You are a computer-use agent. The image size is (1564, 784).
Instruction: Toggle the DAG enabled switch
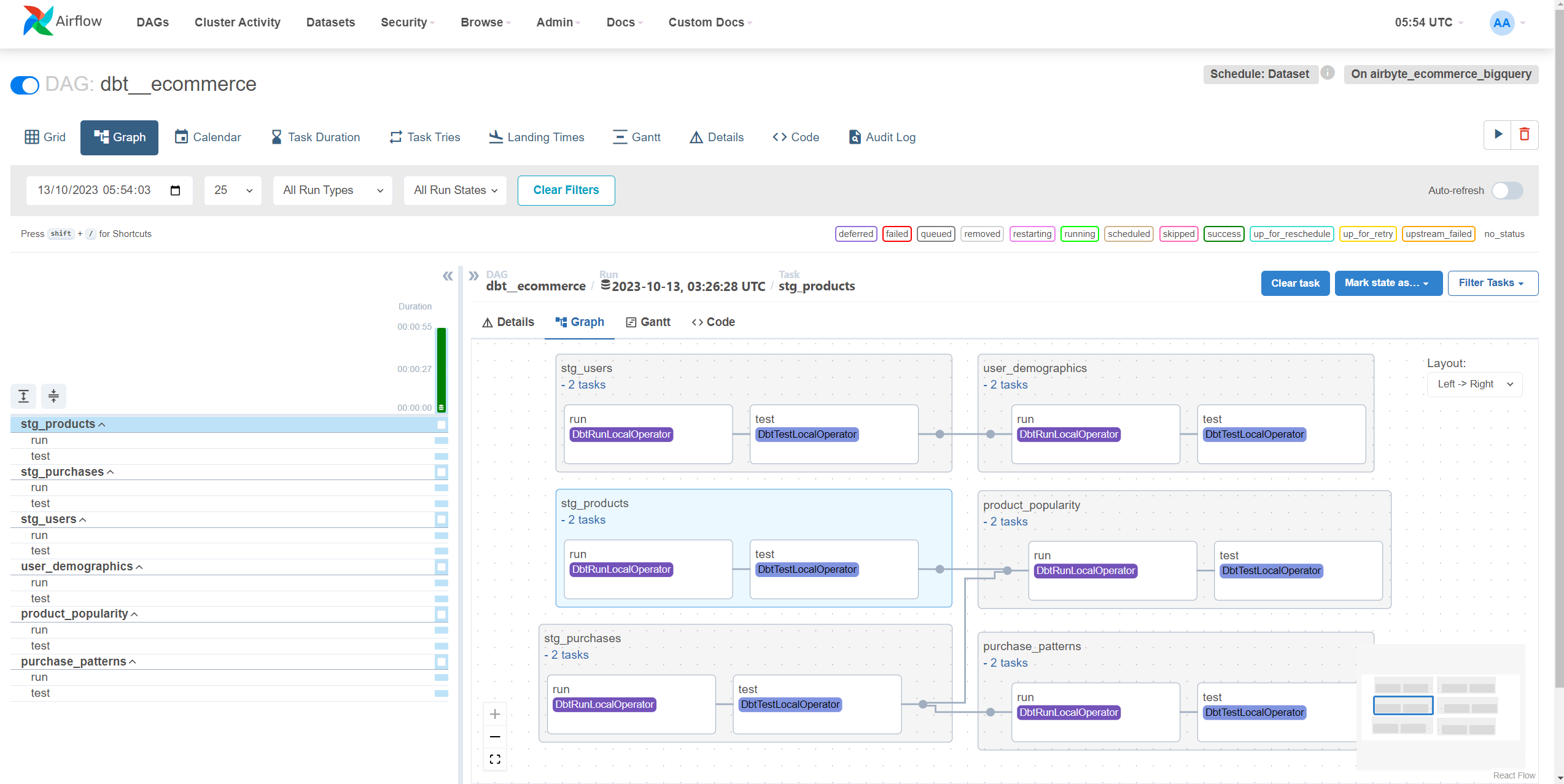(26, 85)
